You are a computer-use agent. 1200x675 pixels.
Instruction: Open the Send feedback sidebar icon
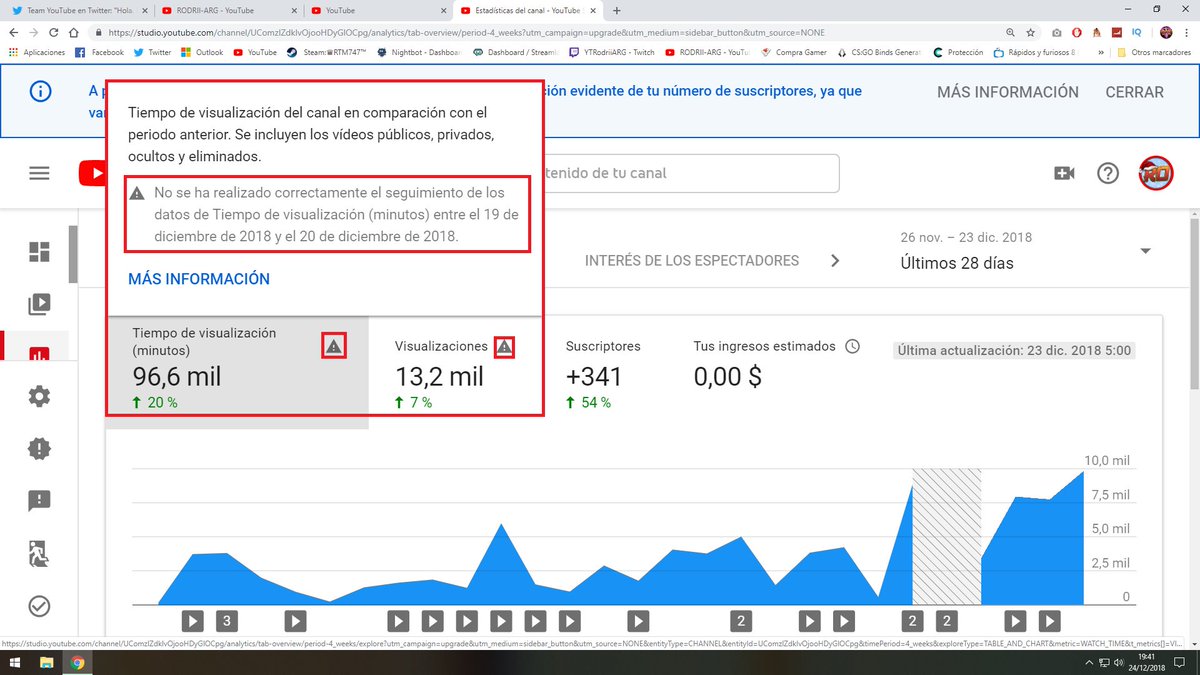(x=39, y=501)
